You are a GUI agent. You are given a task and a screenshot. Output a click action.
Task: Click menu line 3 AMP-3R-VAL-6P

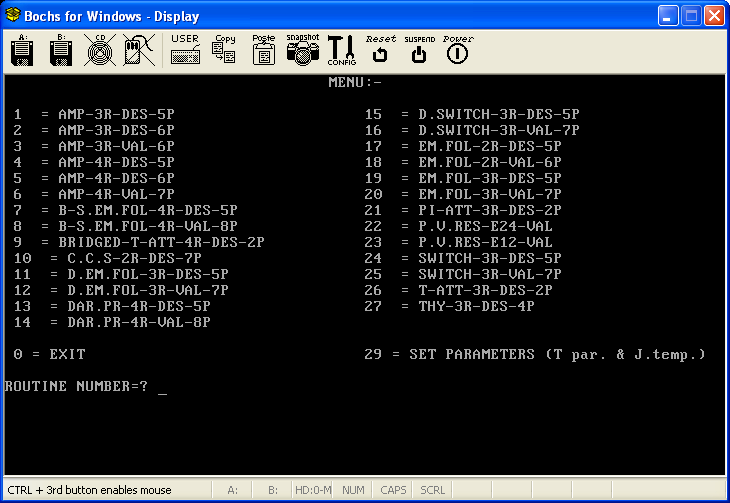pyautogui.click(x=94, y=146)
